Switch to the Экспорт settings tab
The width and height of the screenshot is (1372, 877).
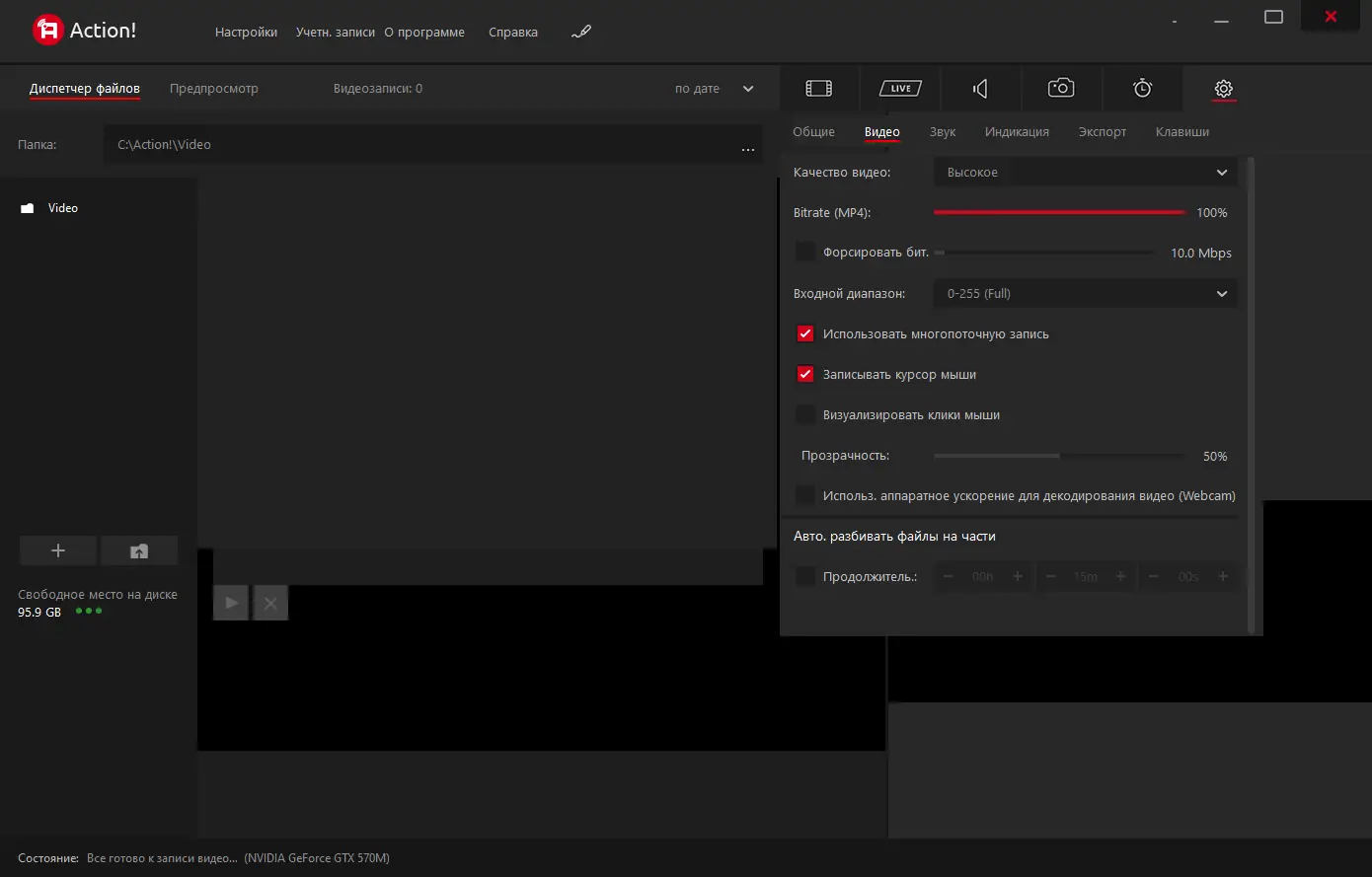click(1103, 132)
